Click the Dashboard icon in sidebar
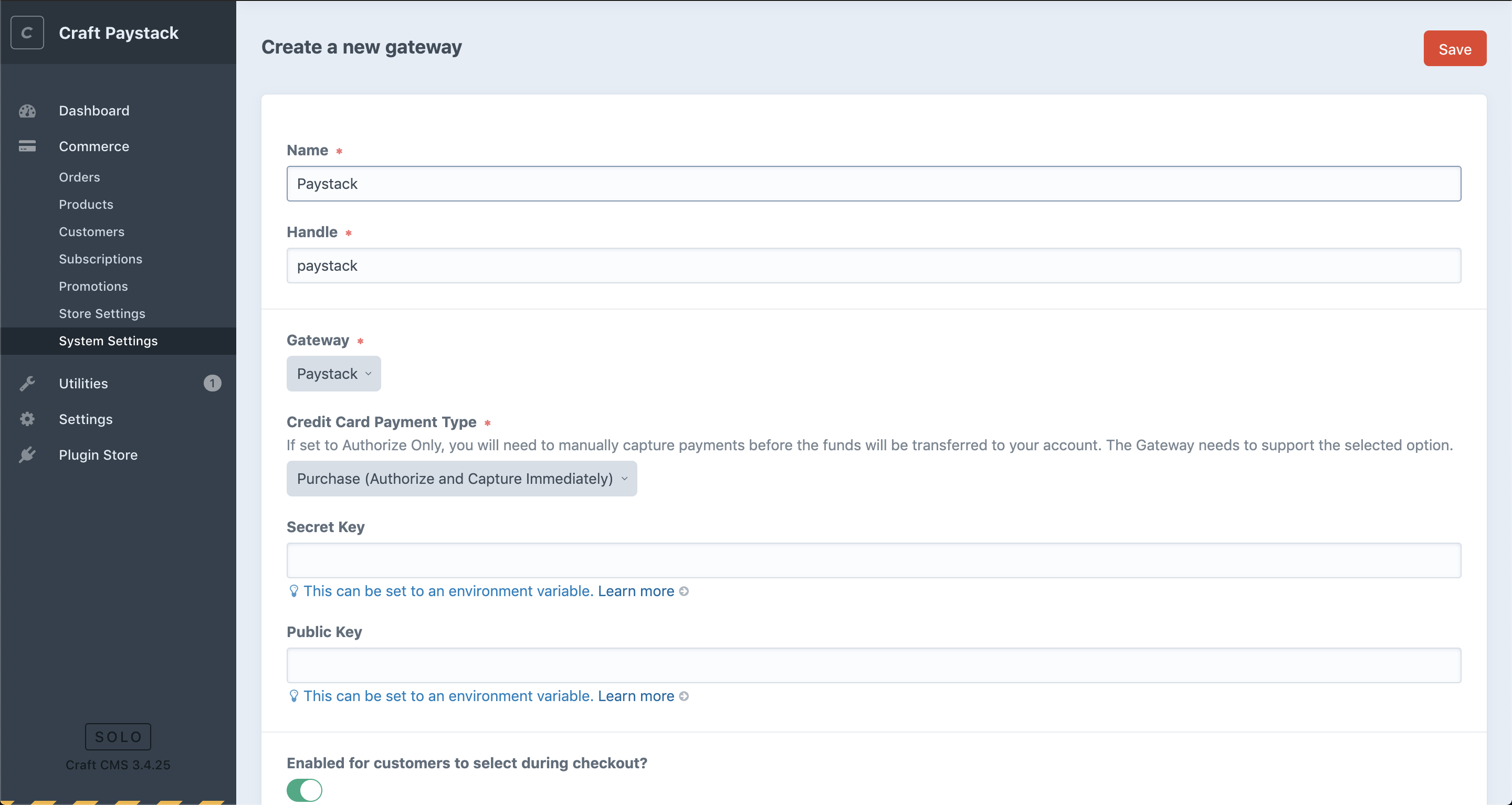Image resolution: width=1512 pixels, height=805 pixels. pyautogui.click(x=27, y=110)
